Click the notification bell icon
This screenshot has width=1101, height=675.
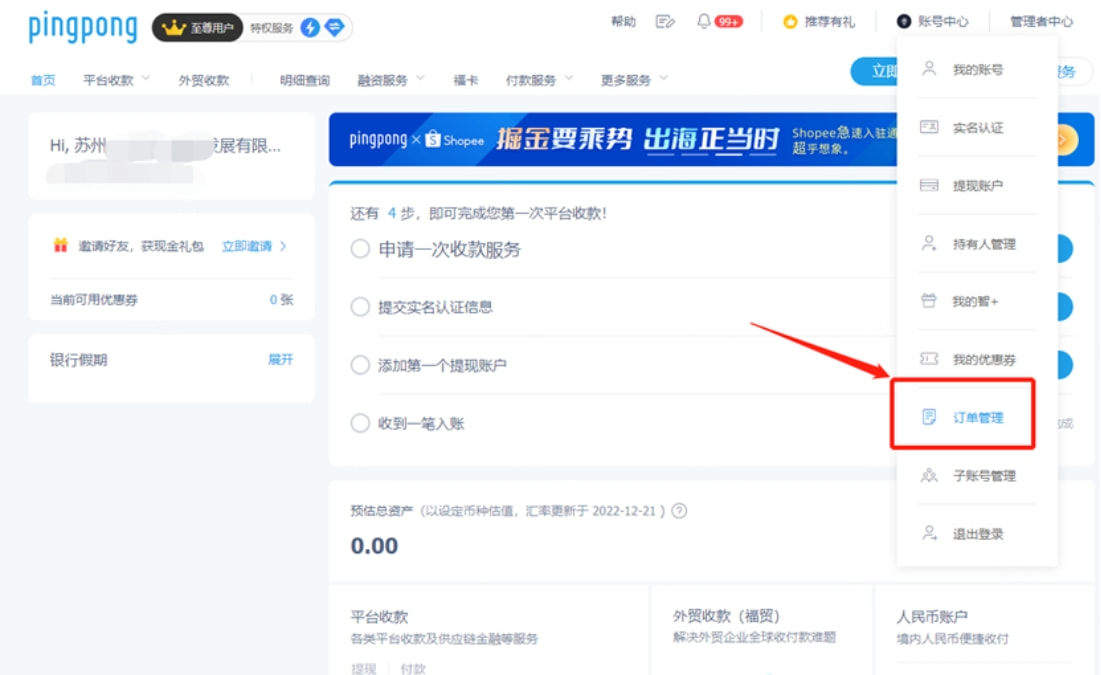(704, 21)
